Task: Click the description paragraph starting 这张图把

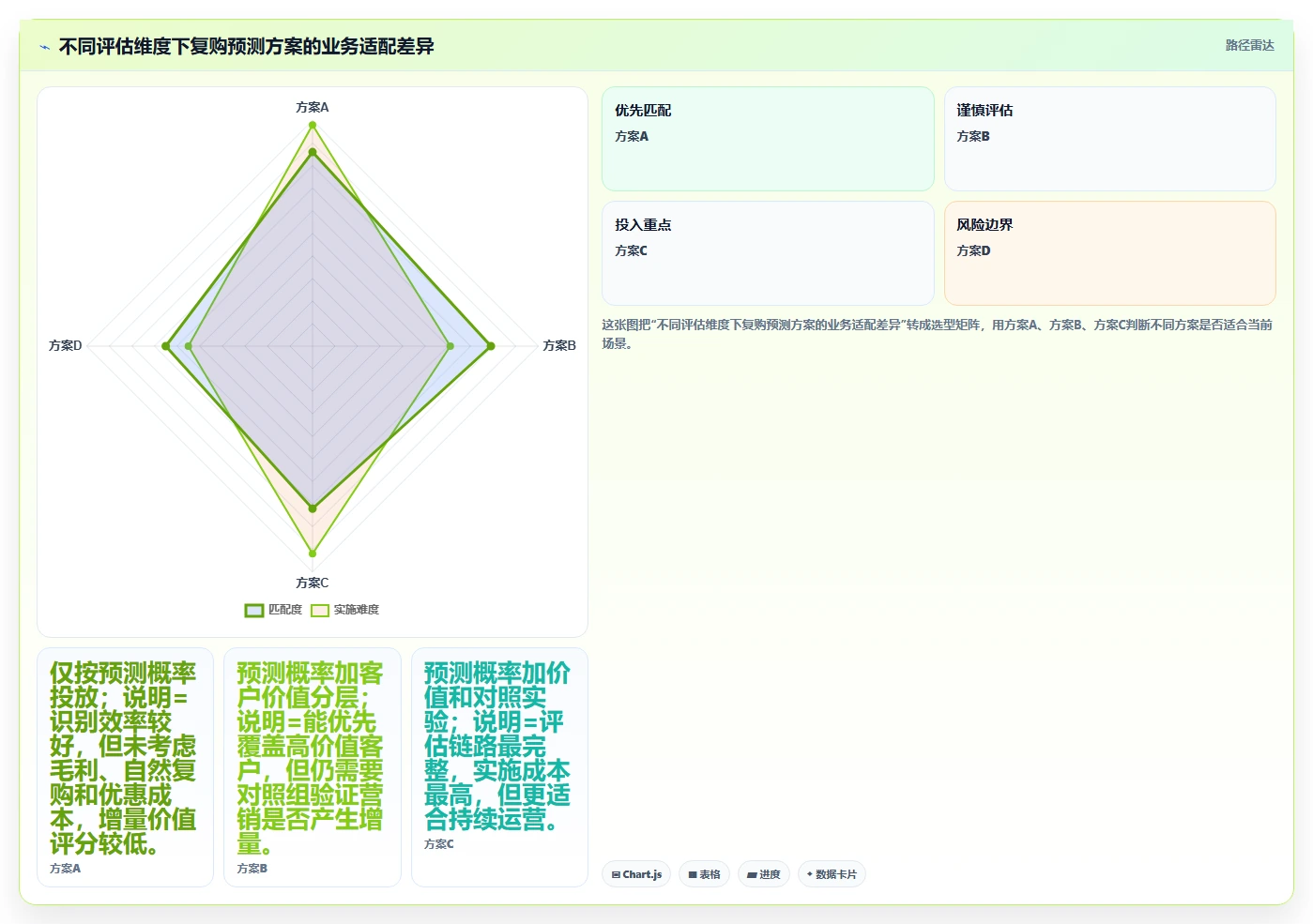Action: coord(939,334)
